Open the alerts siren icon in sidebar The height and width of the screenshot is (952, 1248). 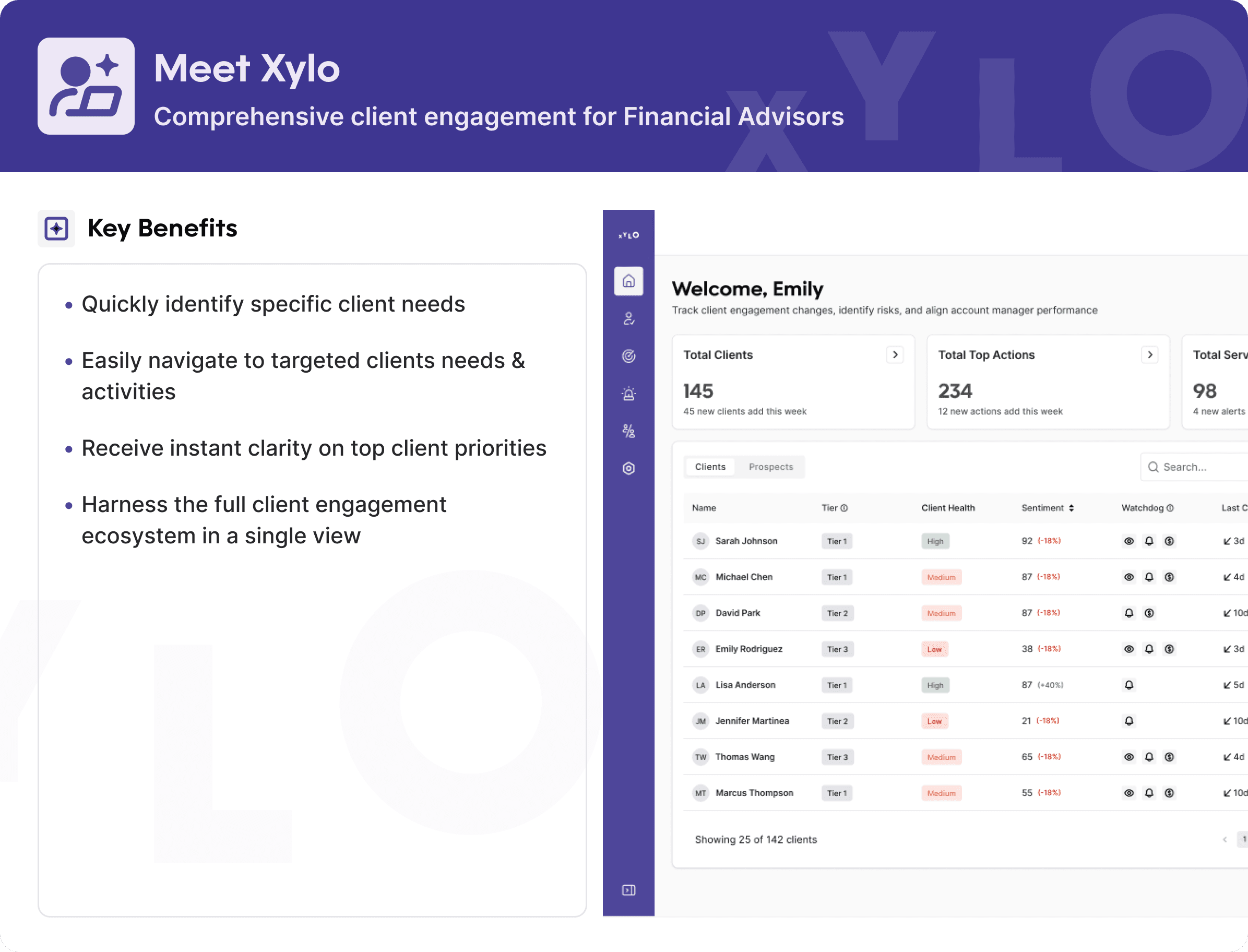628,393
